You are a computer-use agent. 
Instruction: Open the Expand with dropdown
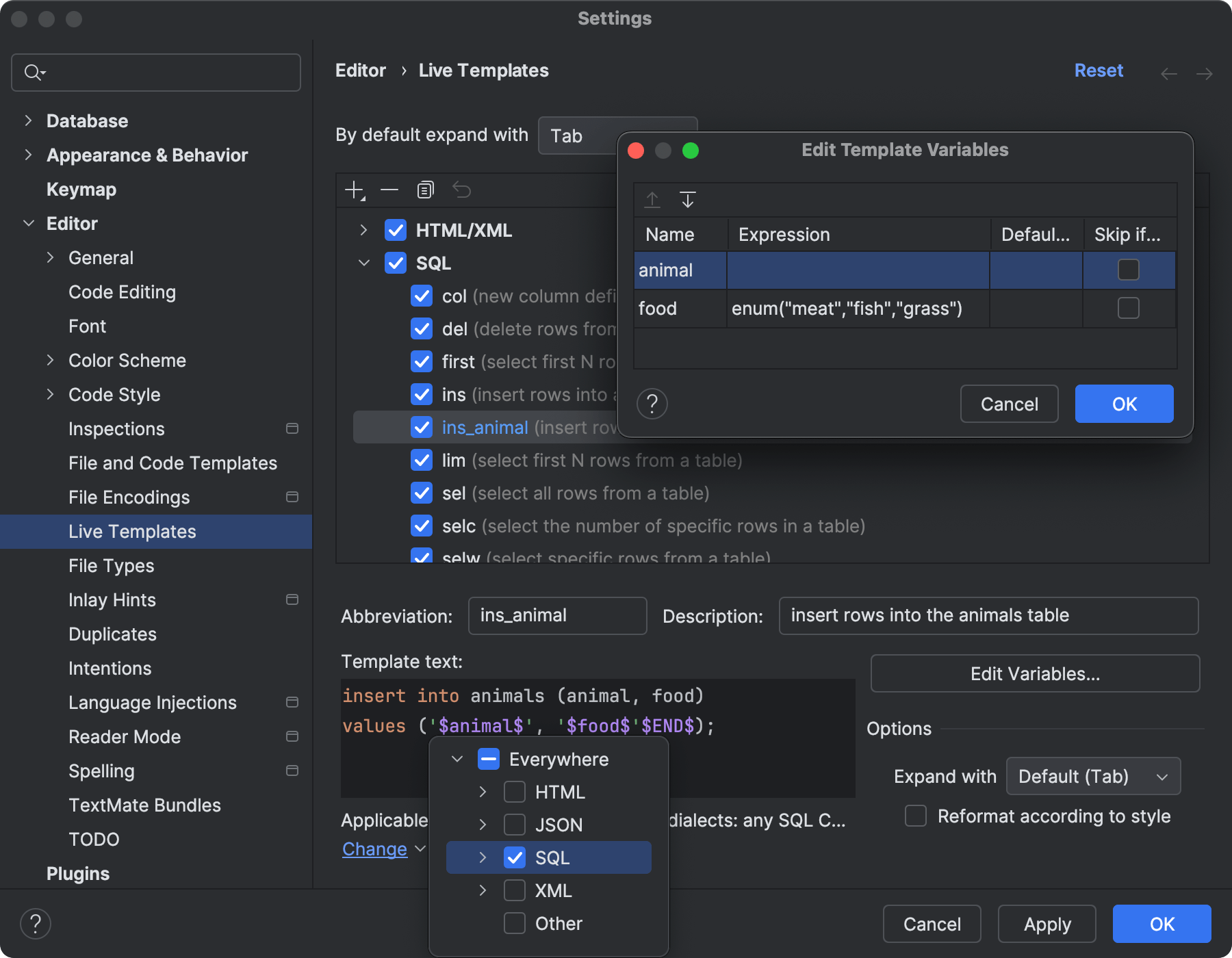(x=1092, y=776)
